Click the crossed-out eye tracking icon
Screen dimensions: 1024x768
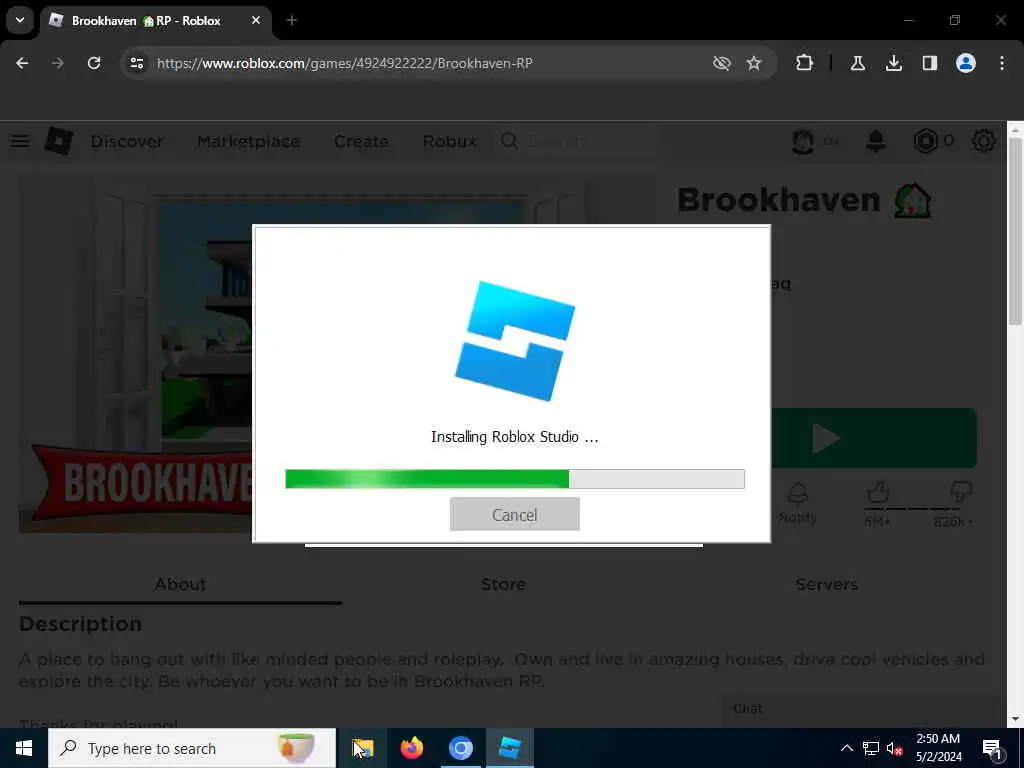[721, 63]
